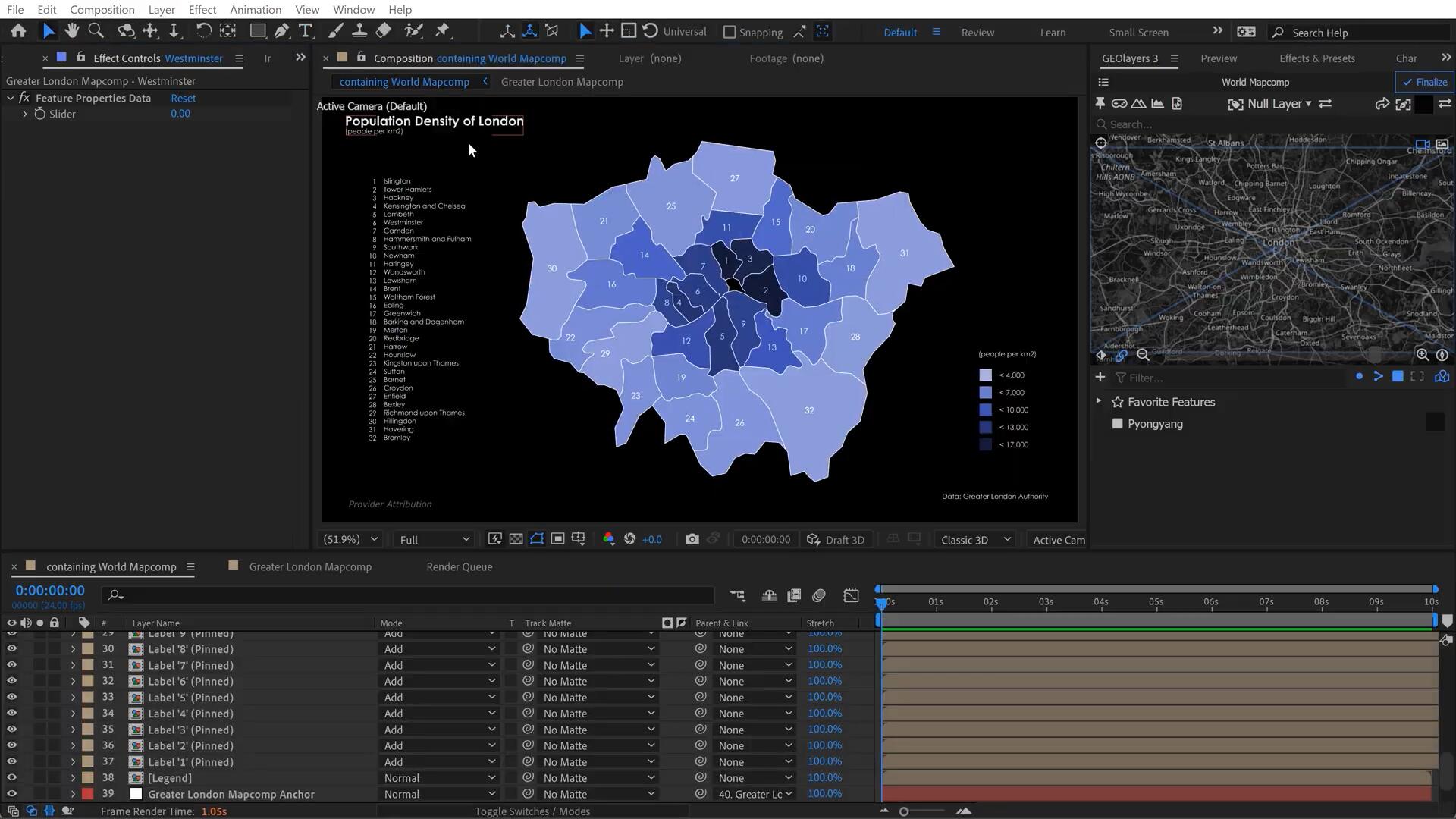Select the Pen tool
The height and width of the screenshot is (819, 1456).
(x=281, y=31)
